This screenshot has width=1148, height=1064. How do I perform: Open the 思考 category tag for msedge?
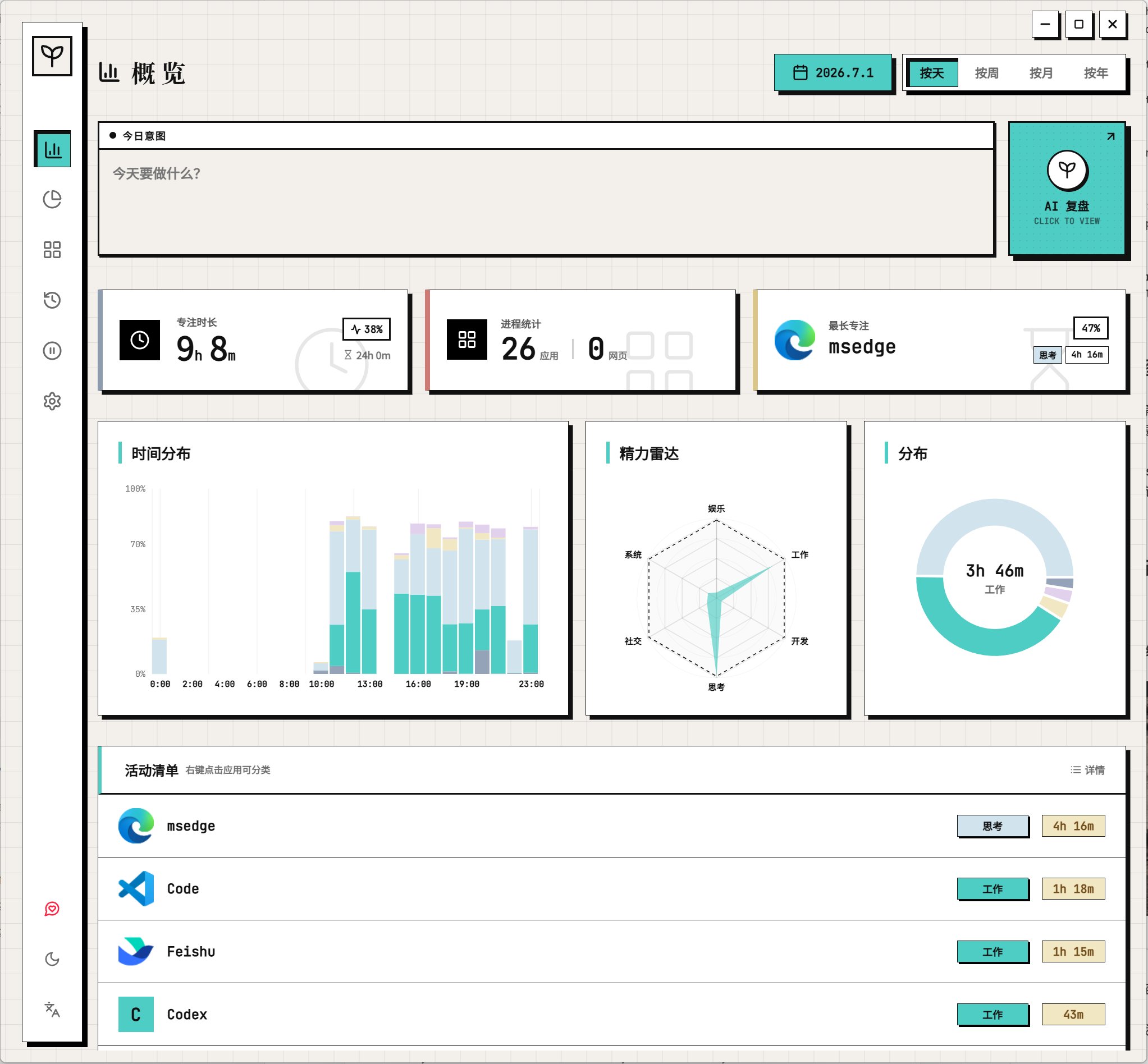(993, 825)
